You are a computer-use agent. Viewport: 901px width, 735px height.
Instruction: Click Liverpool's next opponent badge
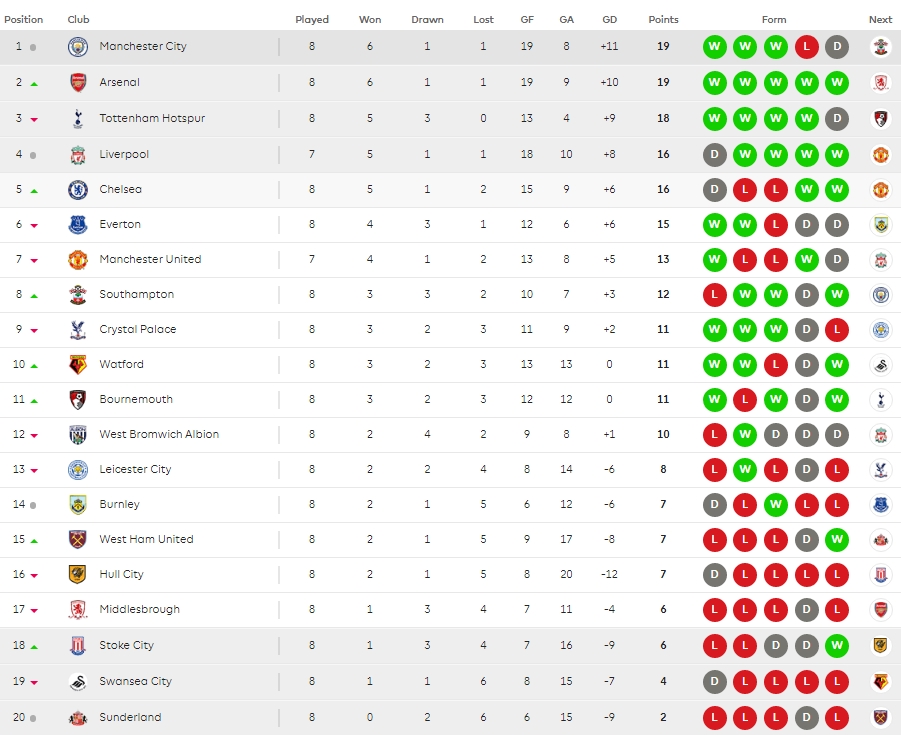click(880, 155)
